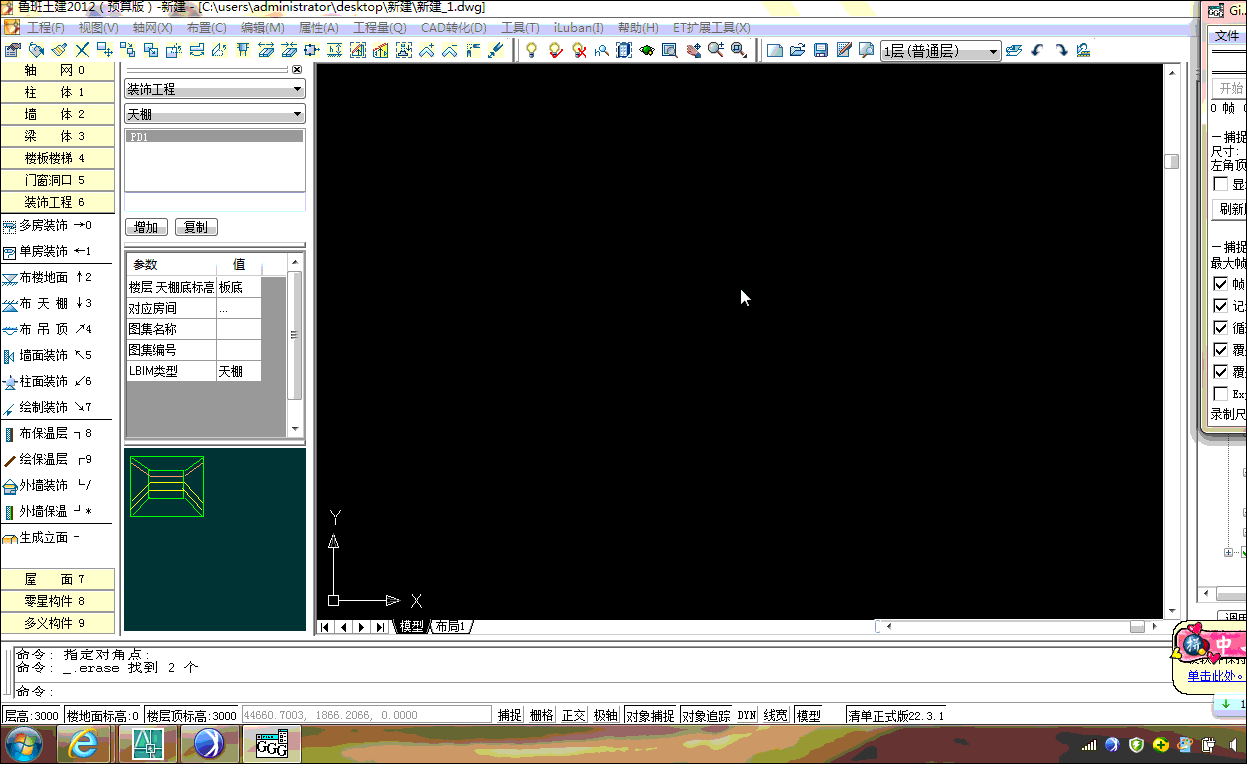The height and width of the screenshot is (764, 1247).
Task: Click the zoom window icon in toolbar
Action: tap(738, 50)
